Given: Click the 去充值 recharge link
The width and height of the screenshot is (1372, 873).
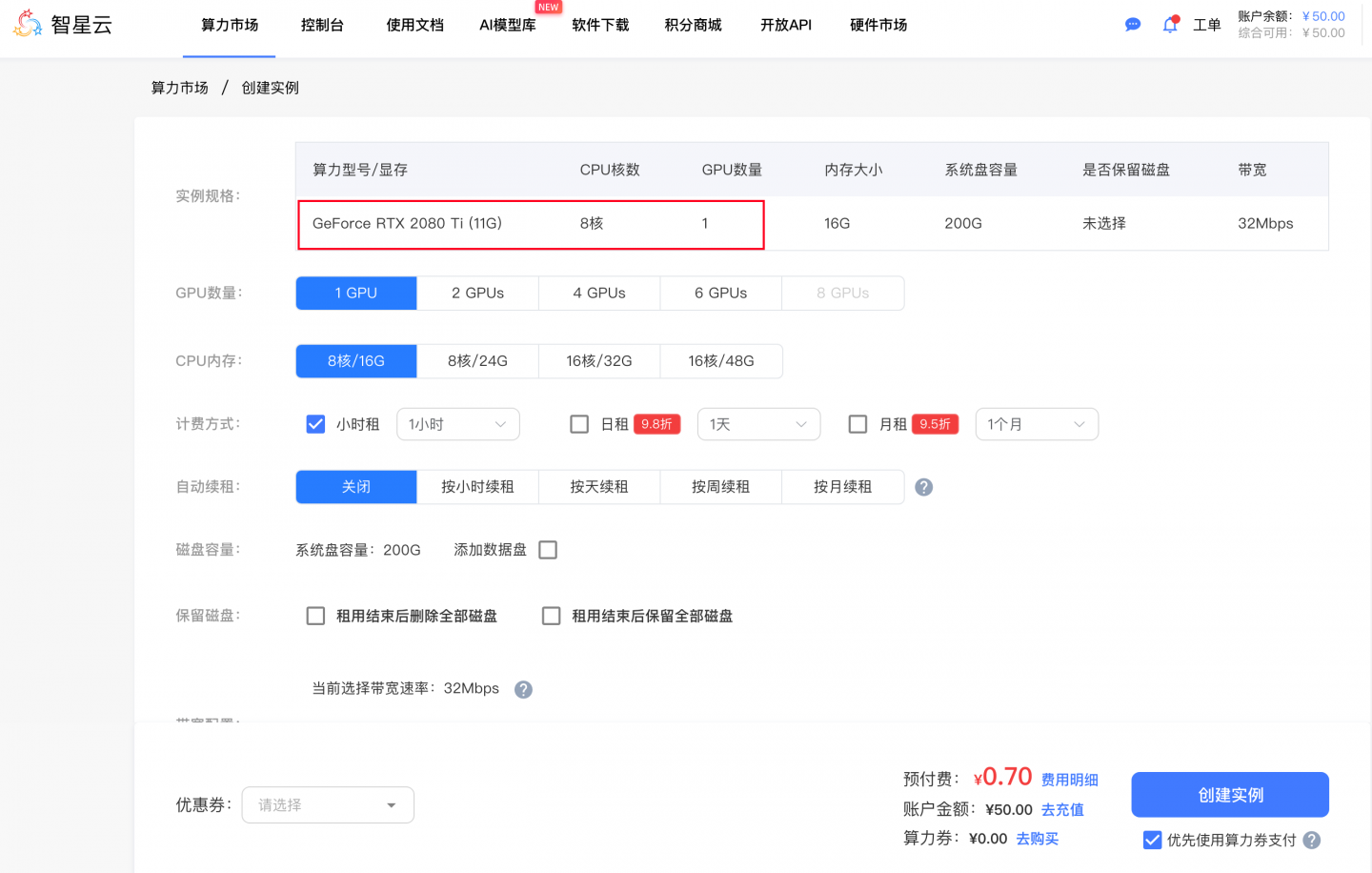Looking at the screenshot, I should tap(1062, 809).
